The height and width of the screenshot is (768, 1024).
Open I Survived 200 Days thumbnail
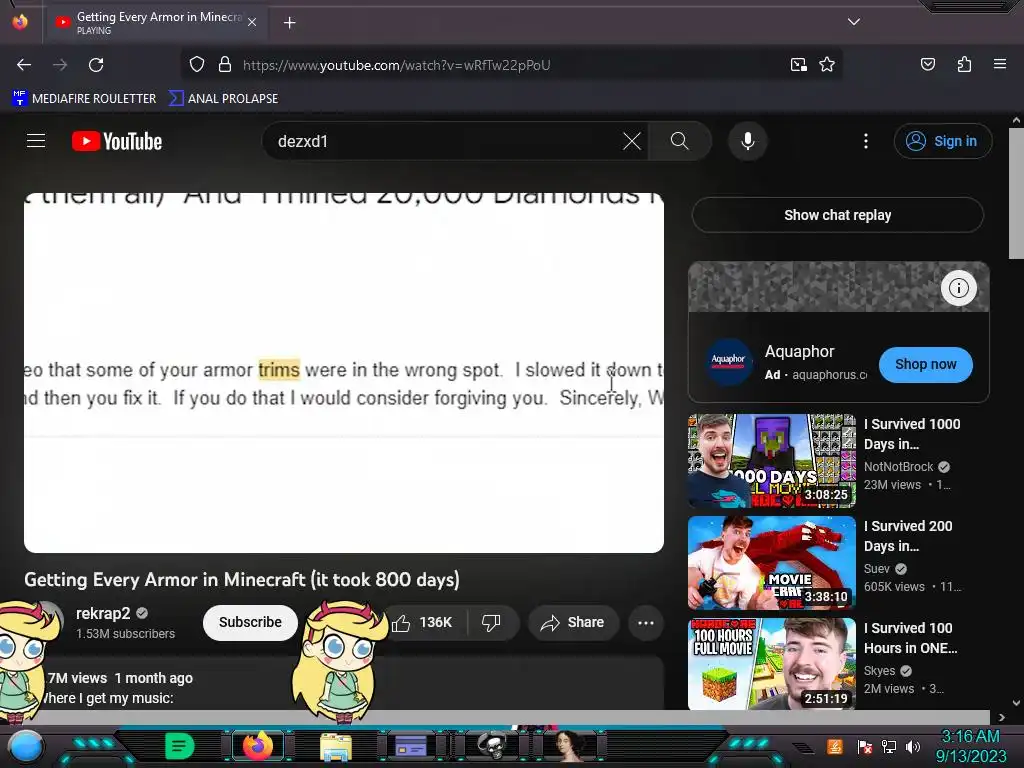pyautogui.click(x=772, y=562)
